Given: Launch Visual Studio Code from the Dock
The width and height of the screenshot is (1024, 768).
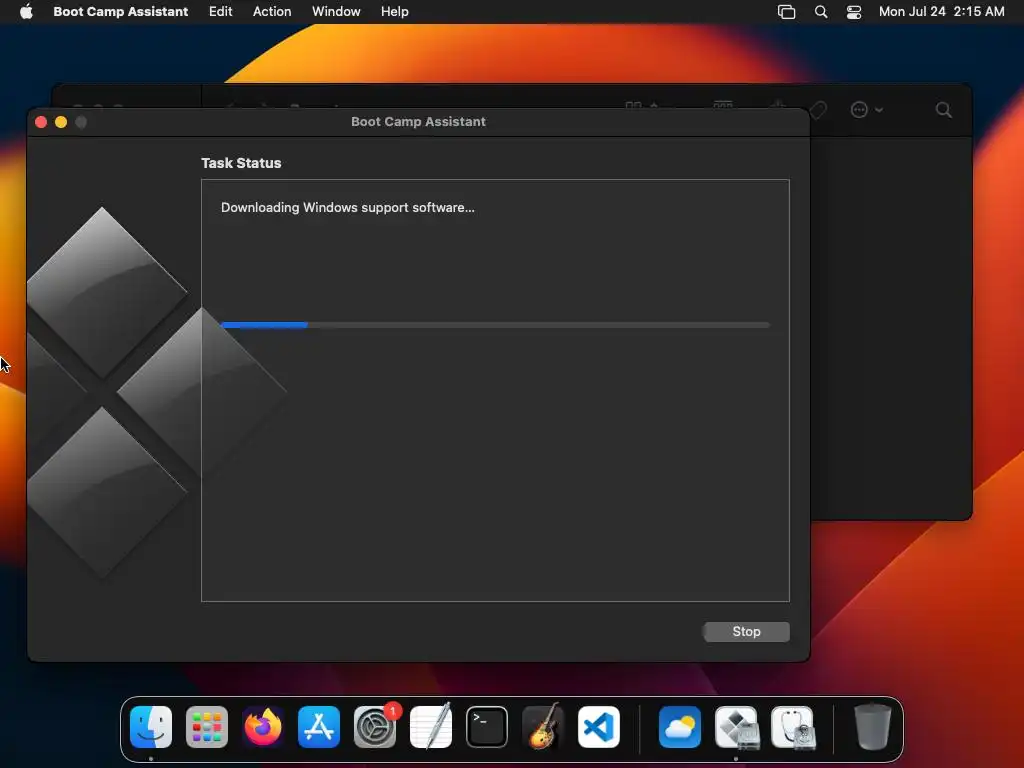Looking at the screenshot, I should [x=599, y=727].
